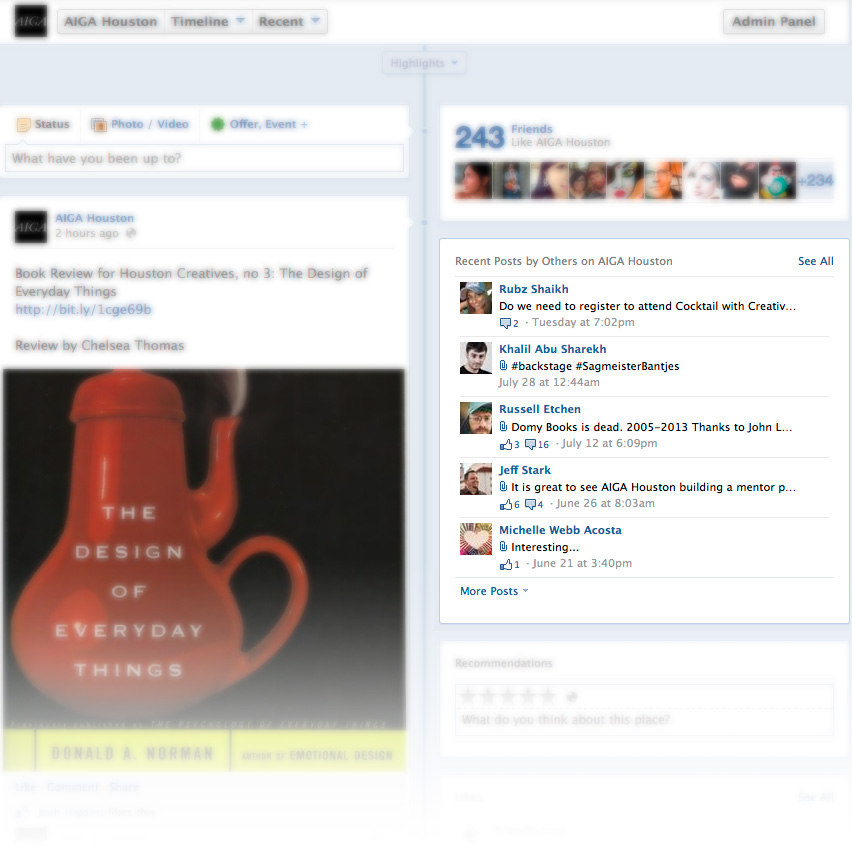Select the Status composer tab
Viewport: 852px width, 857px height.
(44, 124)
